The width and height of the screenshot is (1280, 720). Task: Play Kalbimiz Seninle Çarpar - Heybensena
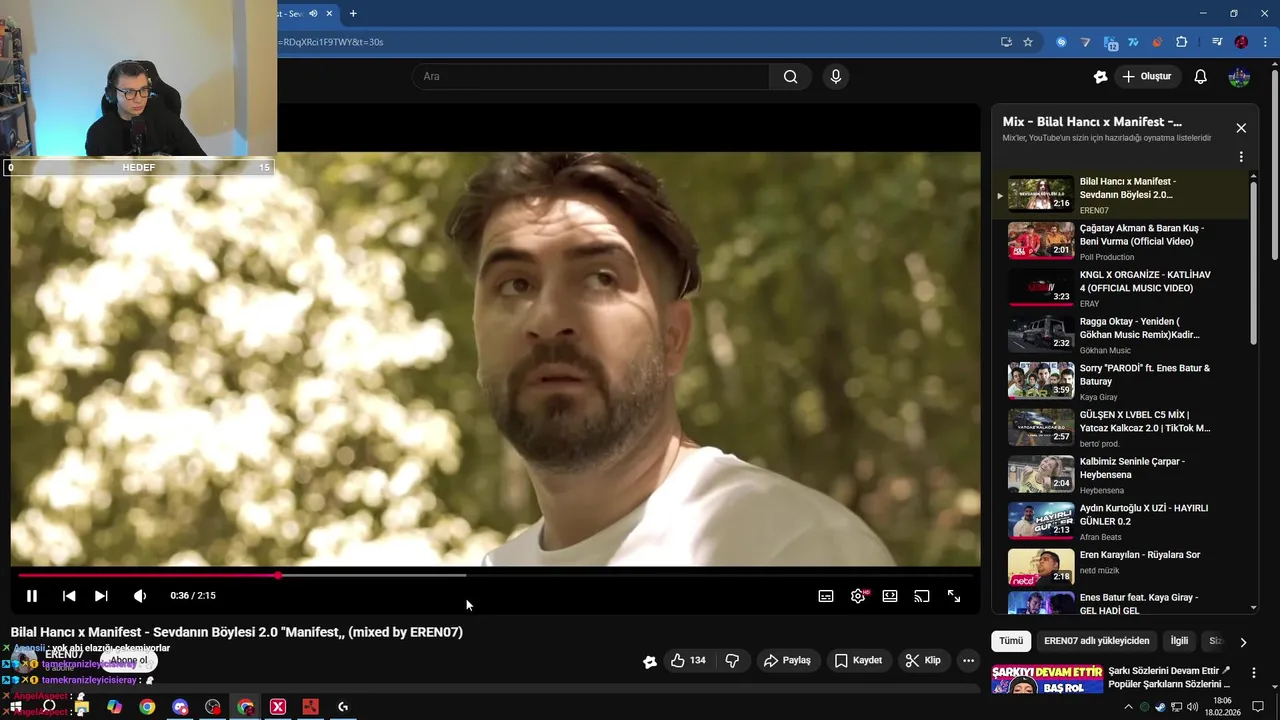coord(1120,475)
